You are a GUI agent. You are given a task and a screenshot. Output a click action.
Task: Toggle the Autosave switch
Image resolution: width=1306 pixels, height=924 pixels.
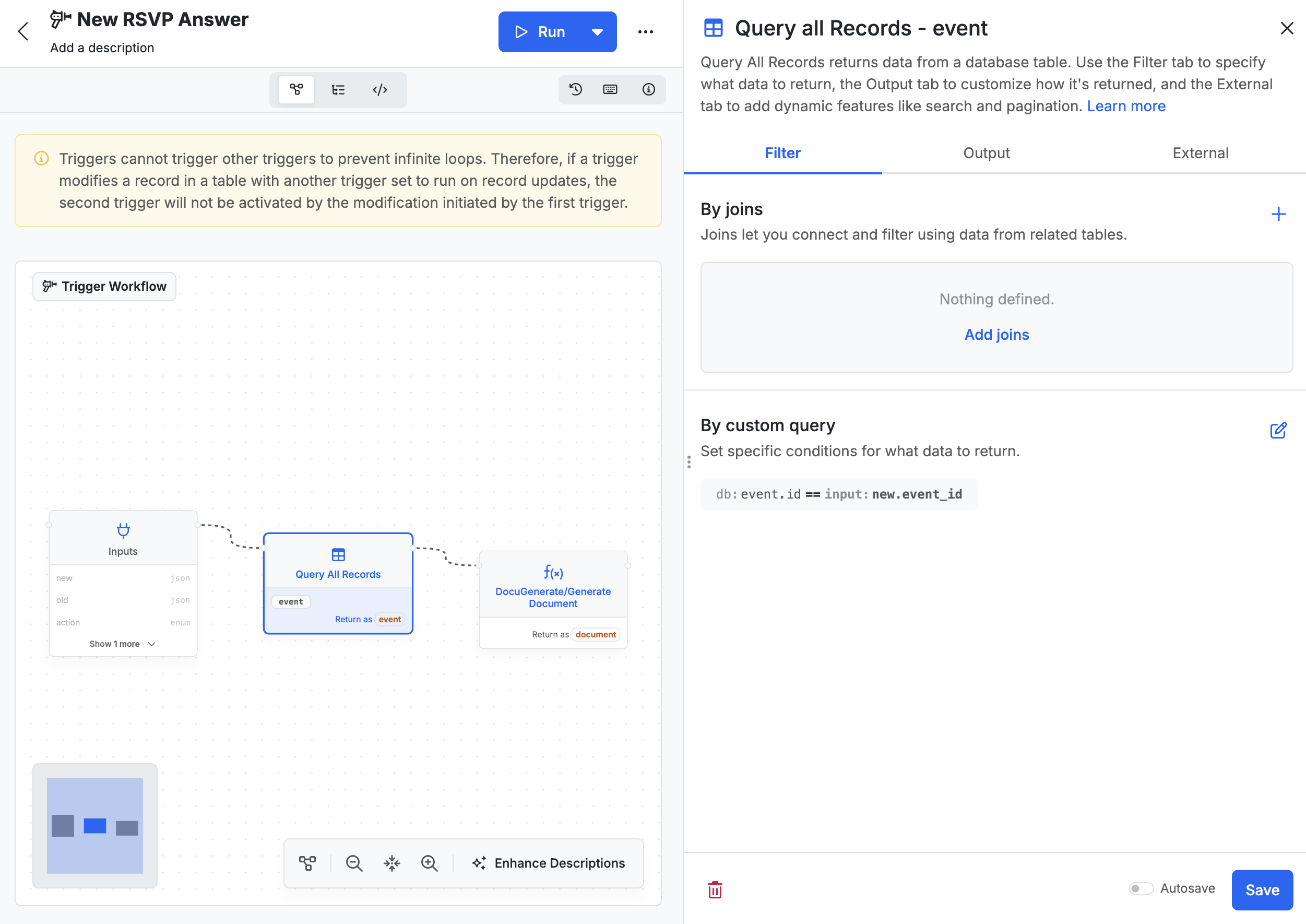pos(1141,888)
